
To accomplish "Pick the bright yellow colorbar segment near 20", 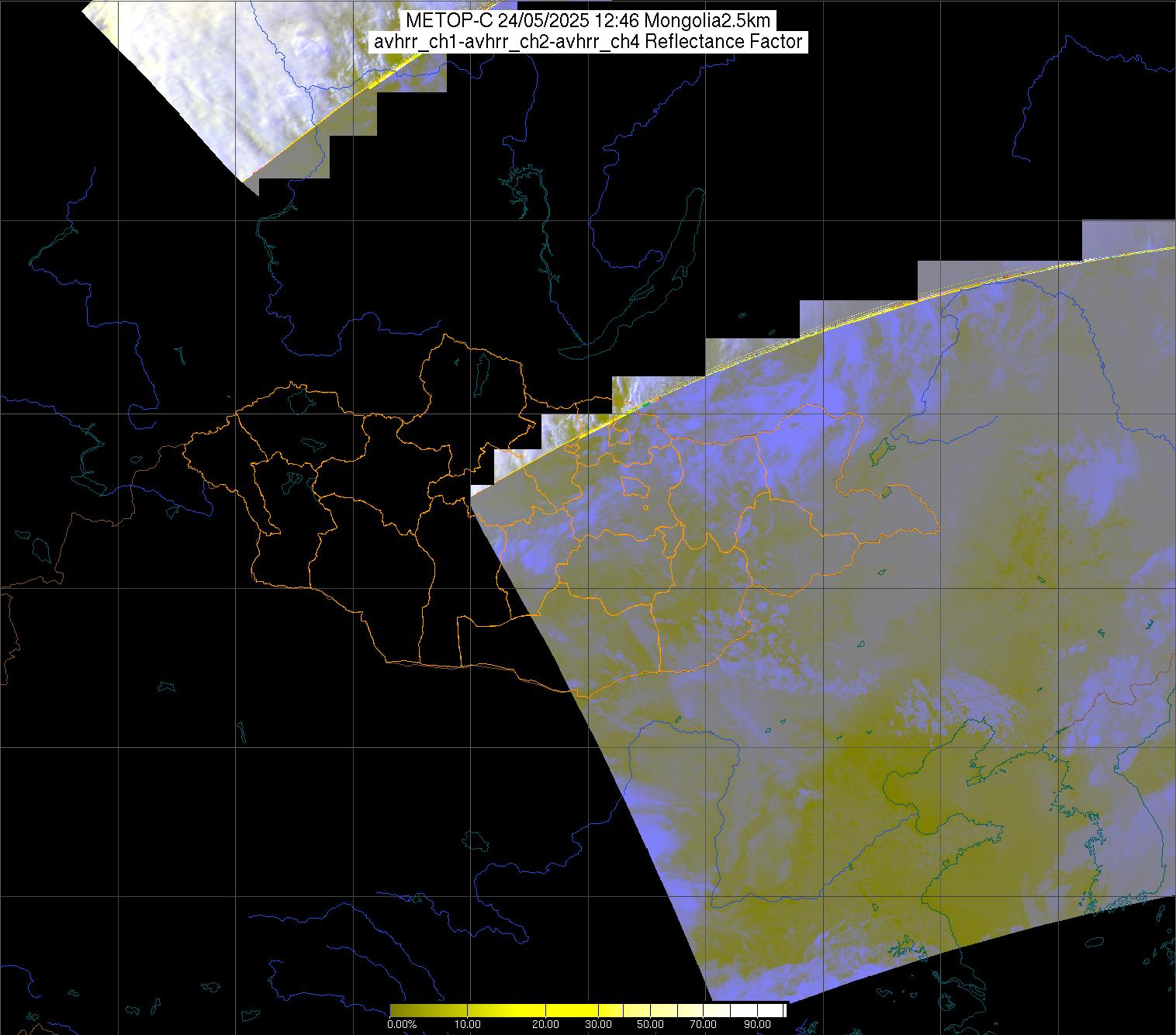I will [x=545, y=1009].
